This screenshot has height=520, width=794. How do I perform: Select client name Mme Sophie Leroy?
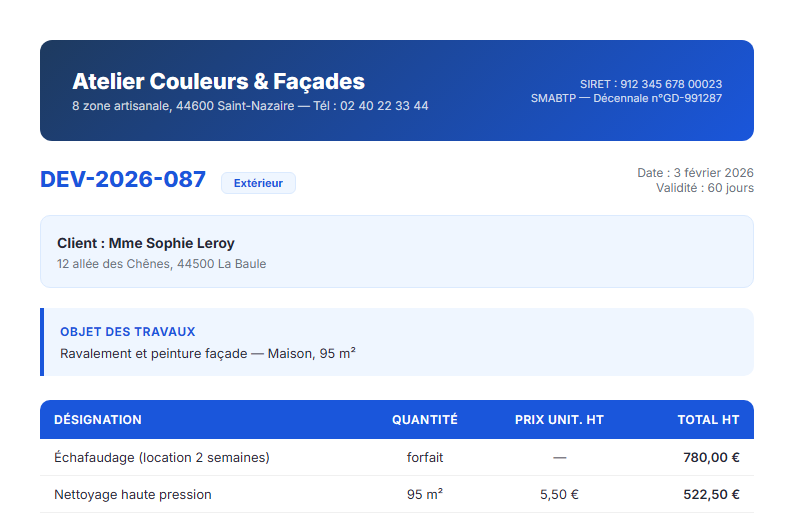pyautogui.click(x=146, y=243)
